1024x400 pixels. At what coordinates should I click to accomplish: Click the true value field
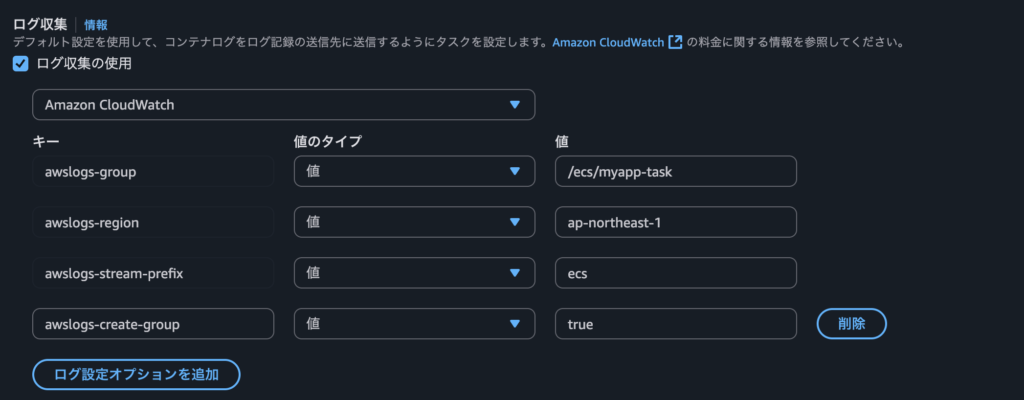tap(676, 324)
